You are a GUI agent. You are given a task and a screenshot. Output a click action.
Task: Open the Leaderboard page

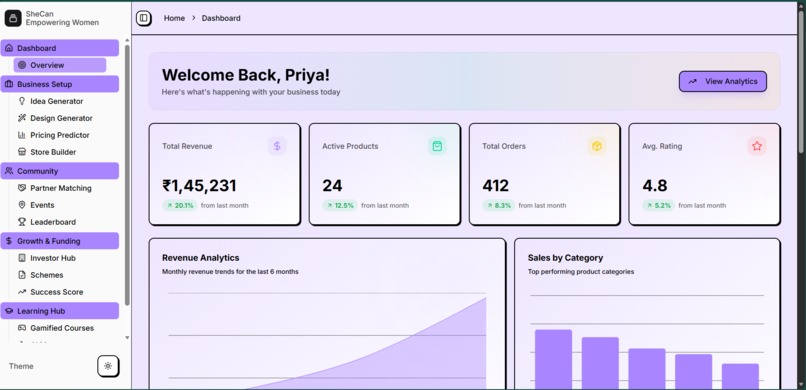click(x=60, y=222)
